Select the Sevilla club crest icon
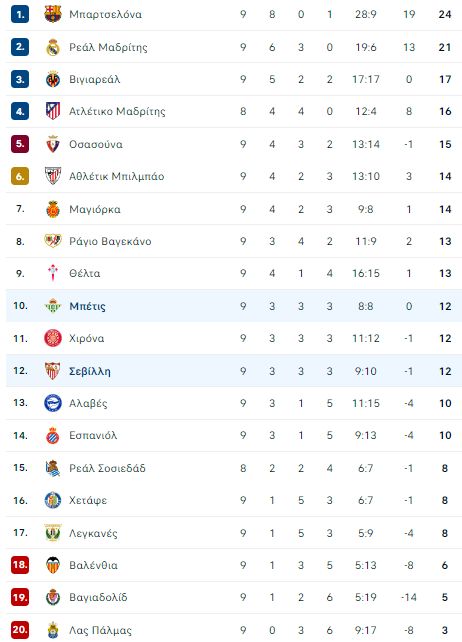 (x=53, y=371)
